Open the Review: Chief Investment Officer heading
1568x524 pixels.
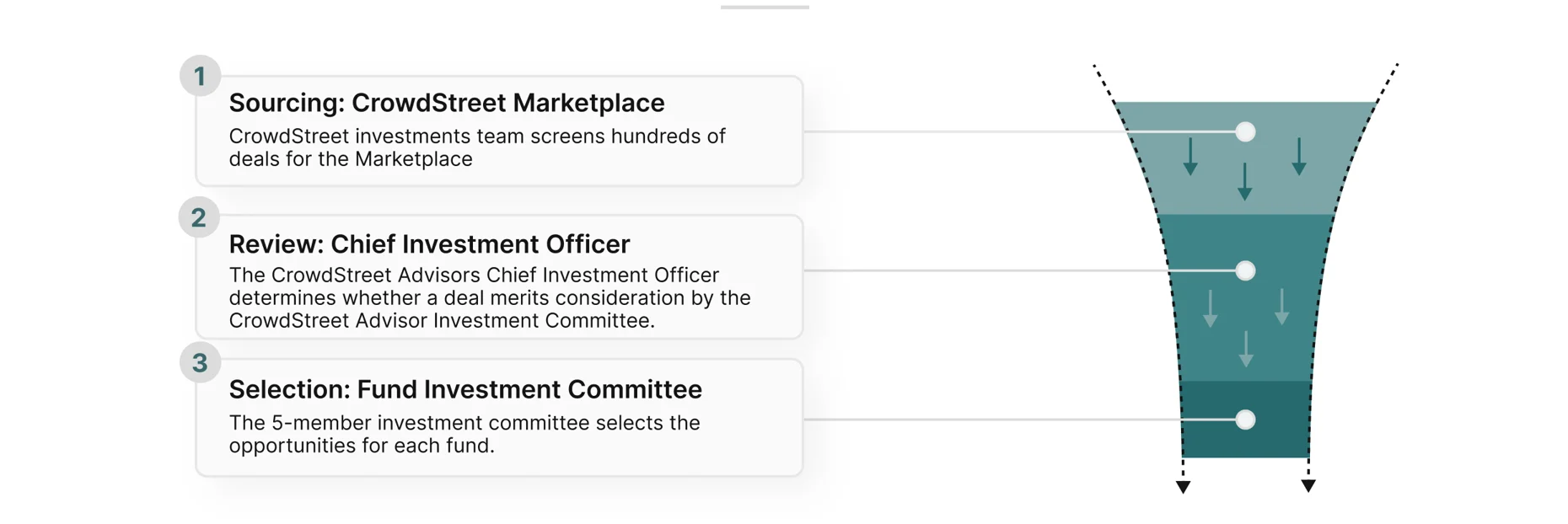(429, 244)
